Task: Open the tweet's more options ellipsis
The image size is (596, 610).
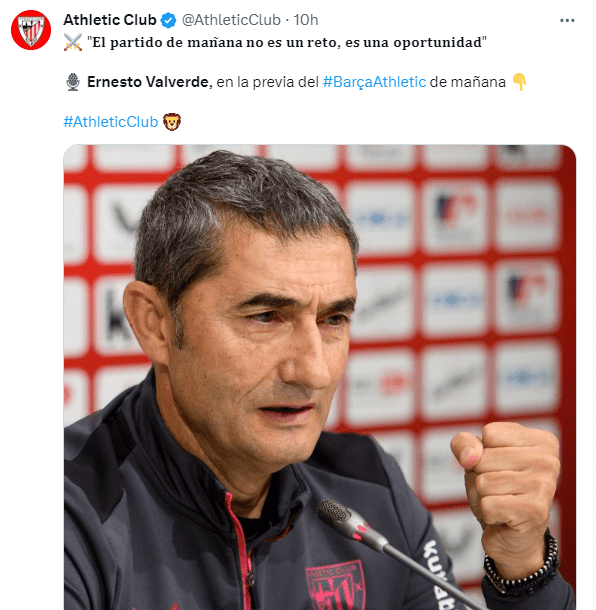Action: (x=567, y=20)
